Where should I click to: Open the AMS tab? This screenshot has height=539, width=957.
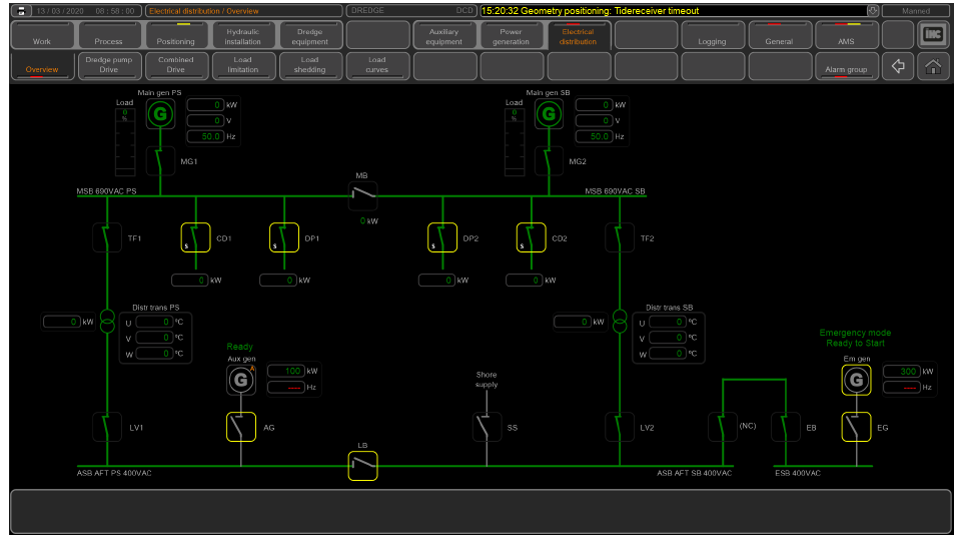[847, 35]
